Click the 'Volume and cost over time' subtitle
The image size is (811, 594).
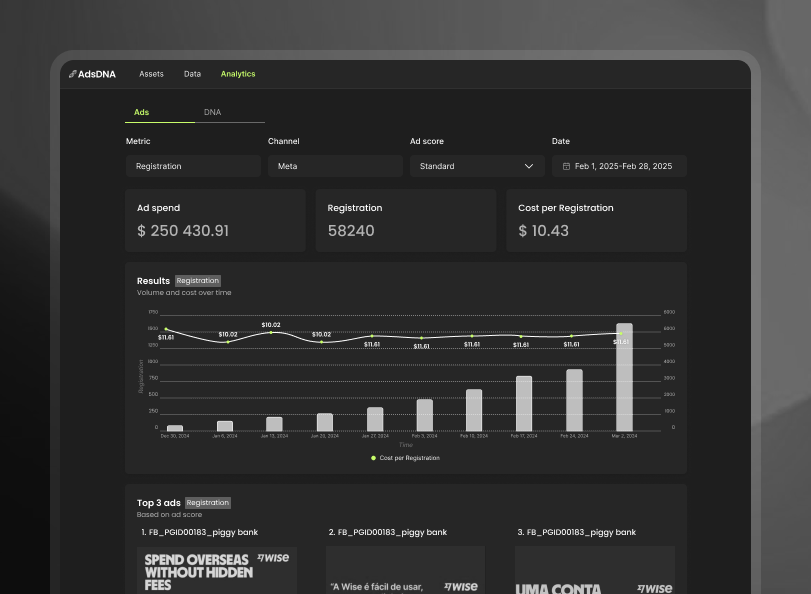tap(184, 292)
